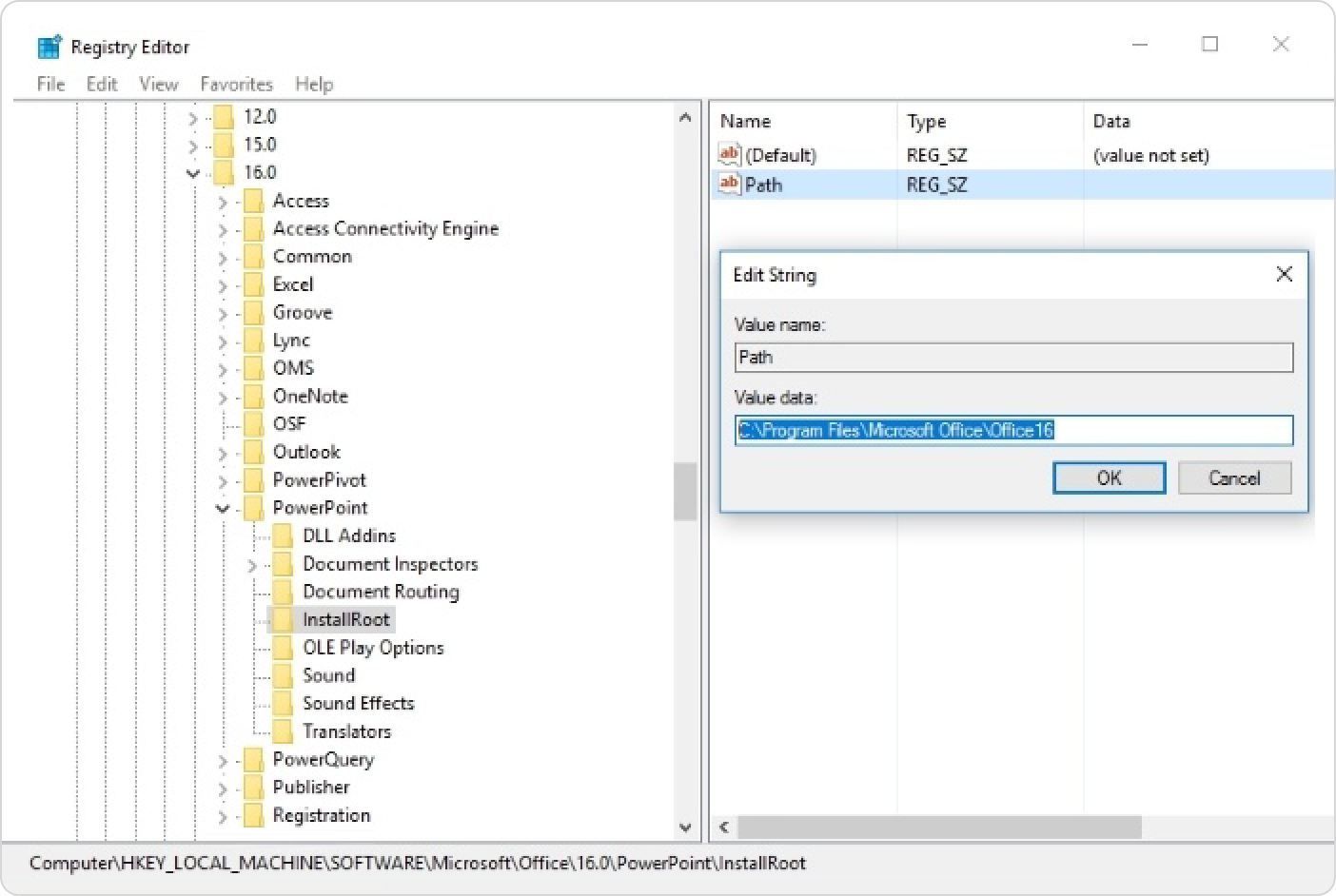Screen dimensions: 1336x896
Task: Click the Sound Effects folder icon
Action: (x=283, y=704)
